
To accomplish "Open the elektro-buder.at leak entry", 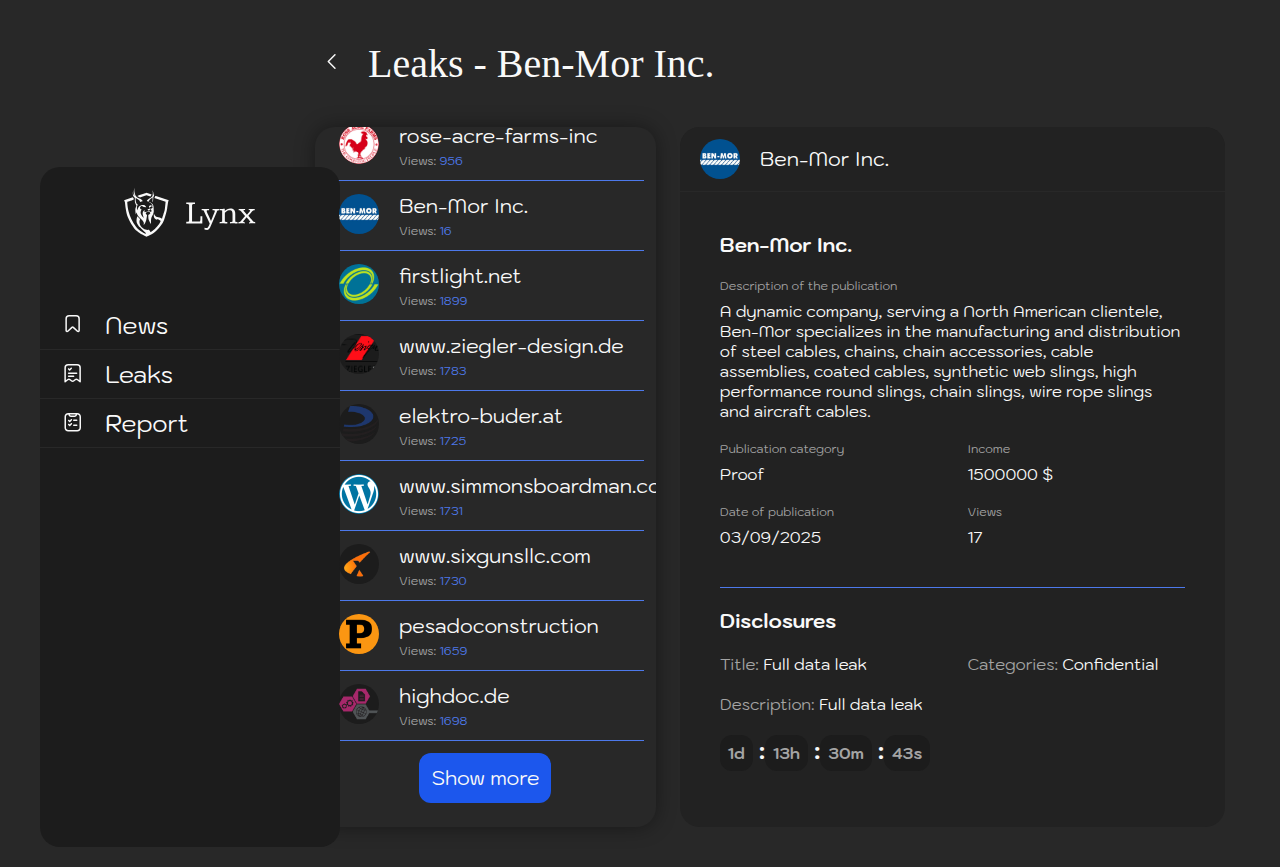I will pos(491,426).
